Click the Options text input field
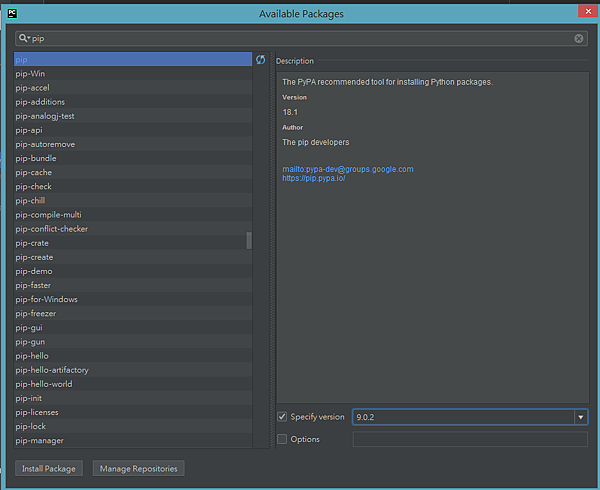This screenshot has height=490, width=600. (x=470, y=439)
